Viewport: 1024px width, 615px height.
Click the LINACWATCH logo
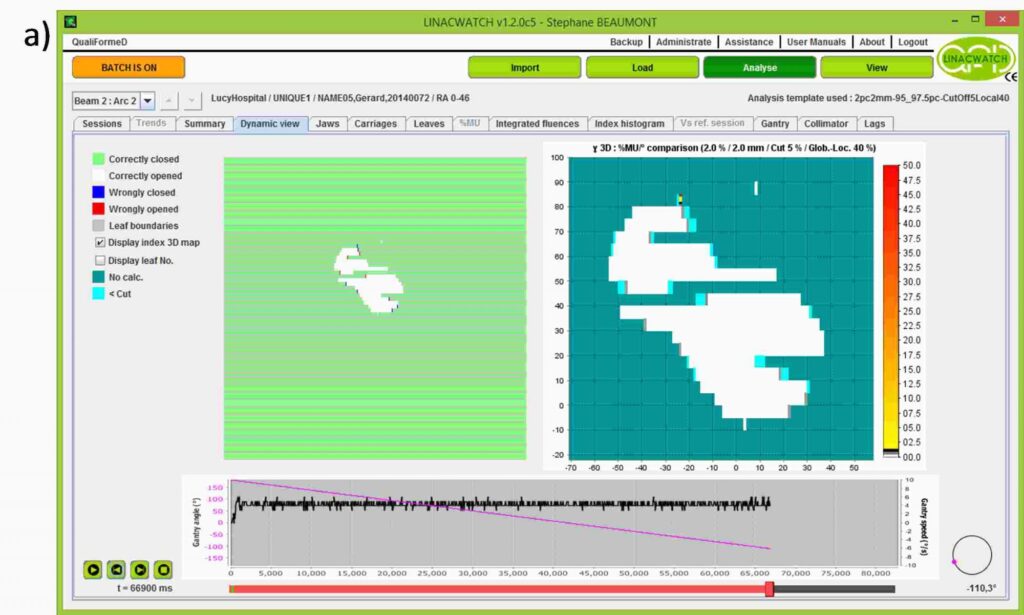975,59
